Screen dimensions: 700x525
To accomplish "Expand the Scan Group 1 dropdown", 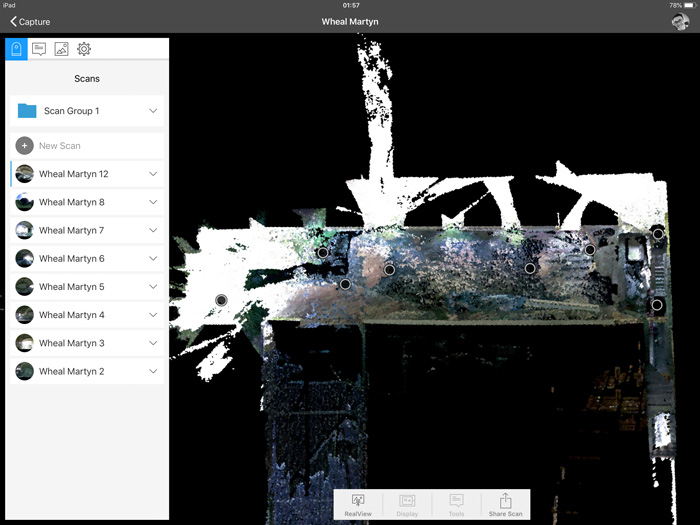I will tap(153, 111).
